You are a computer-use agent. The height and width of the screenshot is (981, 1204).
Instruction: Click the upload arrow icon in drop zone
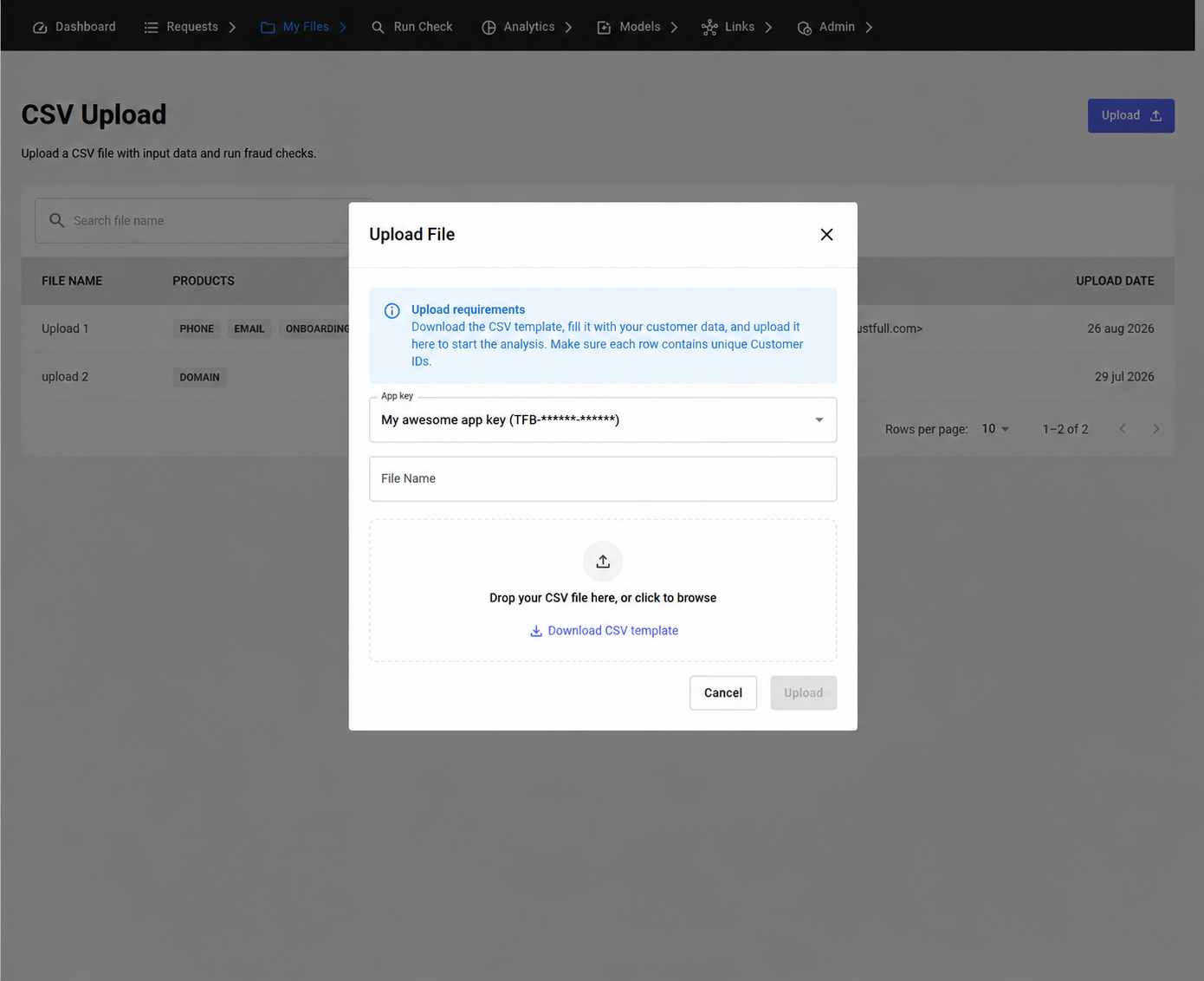[x=603, y=562]
